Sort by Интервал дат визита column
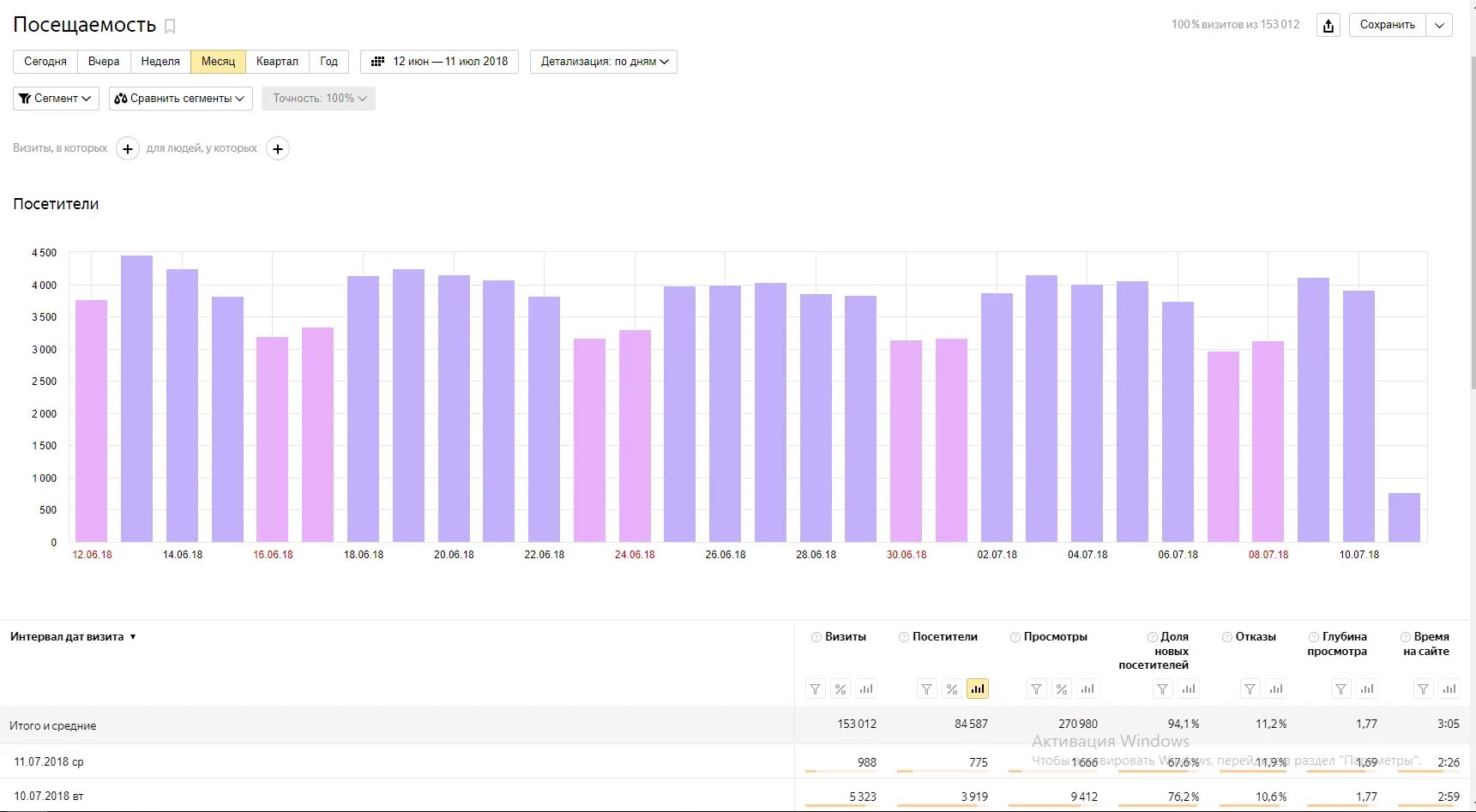 73,637
